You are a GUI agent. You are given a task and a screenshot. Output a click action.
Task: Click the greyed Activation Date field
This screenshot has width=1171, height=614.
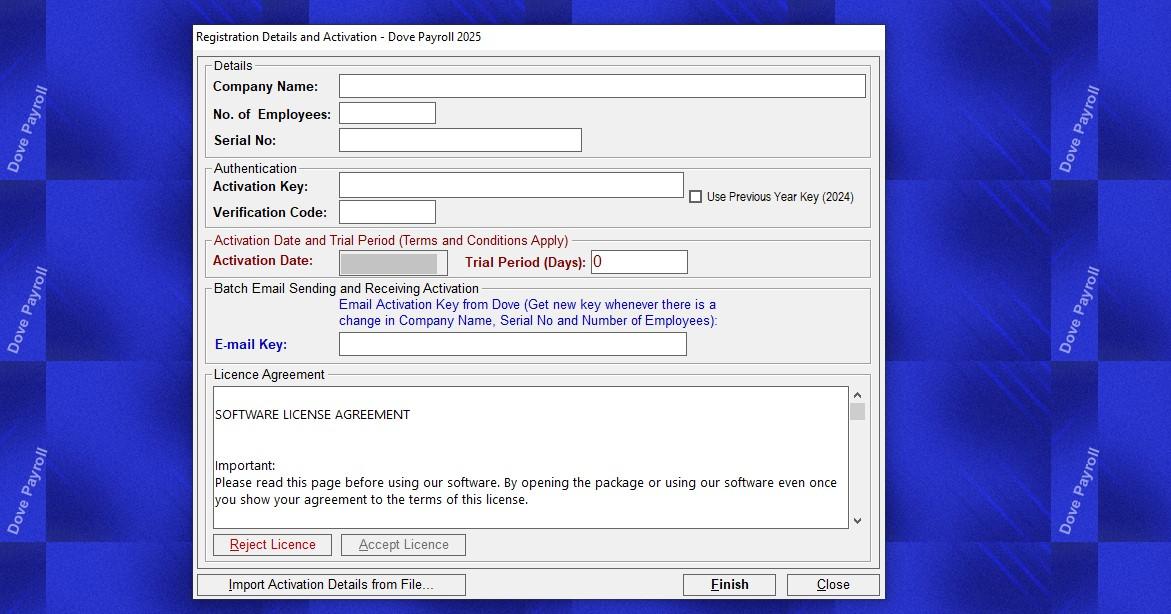[393, 263]
